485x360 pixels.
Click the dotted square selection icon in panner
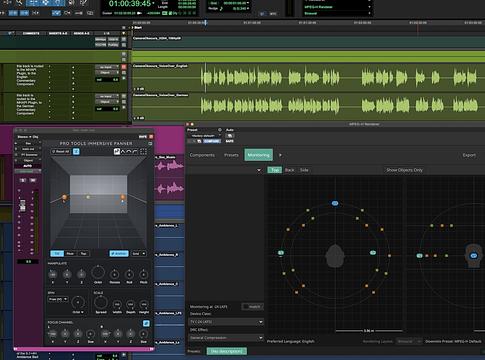(143, 152)
